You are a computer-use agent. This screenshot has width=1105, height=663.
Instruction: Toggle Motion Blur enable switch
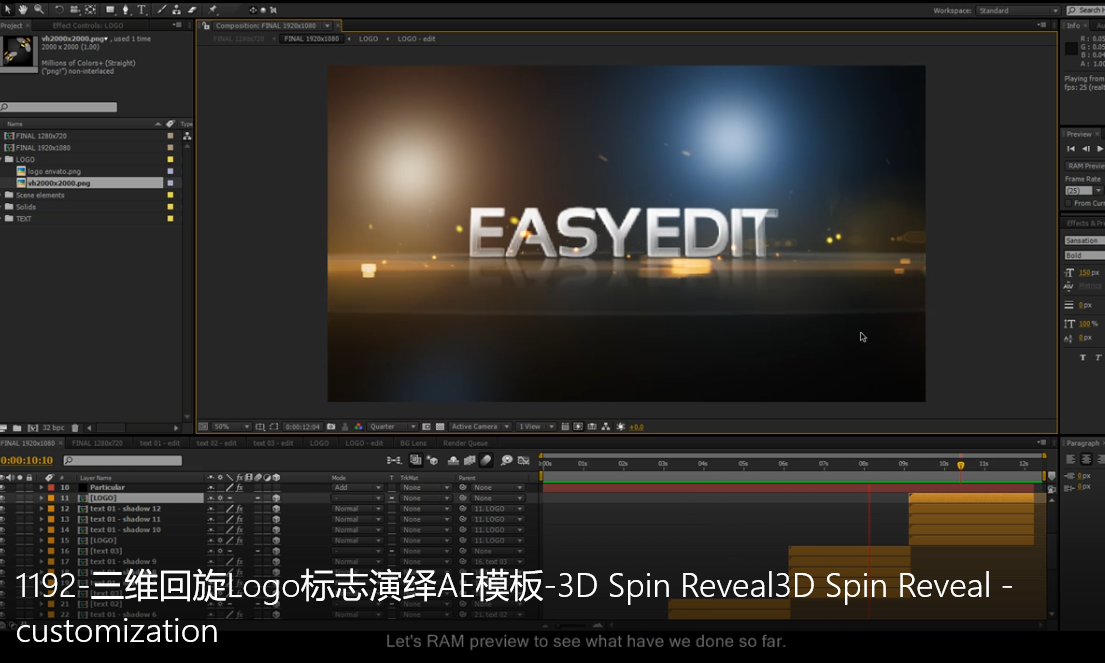point(486,460)
